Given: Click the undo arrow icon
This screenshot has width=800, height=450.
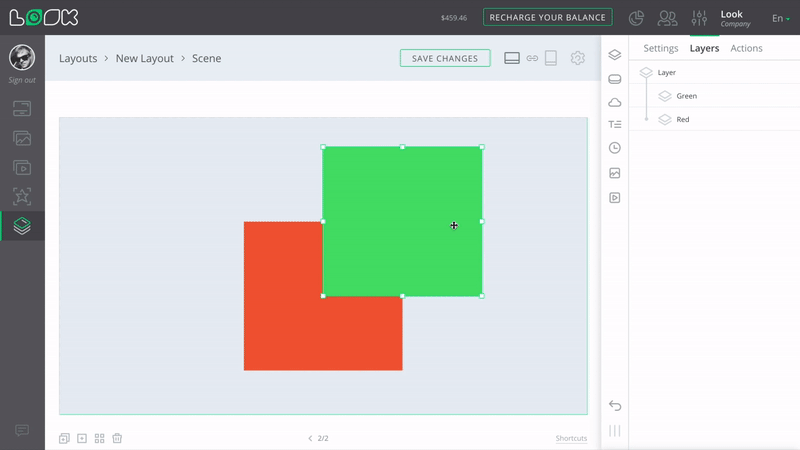Looking at the screenshot, I should tap(615, 405).
